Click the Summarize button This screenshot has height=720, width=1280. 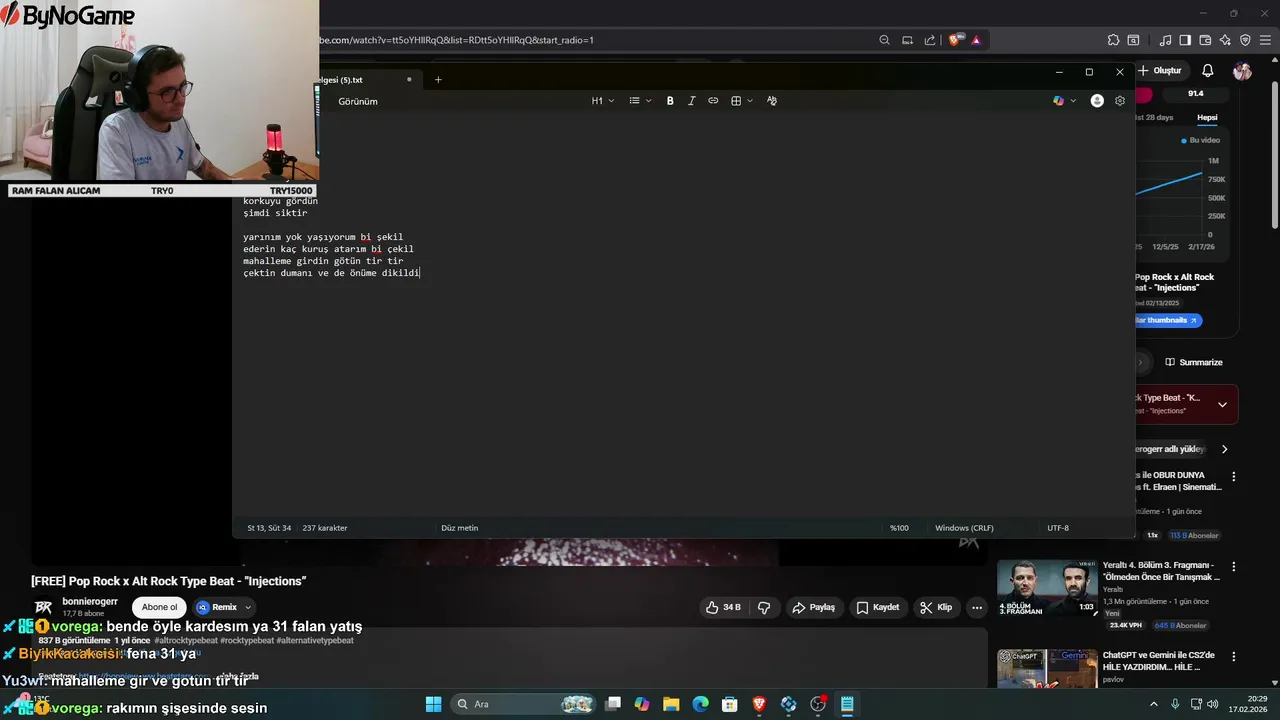tap(1194, 362)
